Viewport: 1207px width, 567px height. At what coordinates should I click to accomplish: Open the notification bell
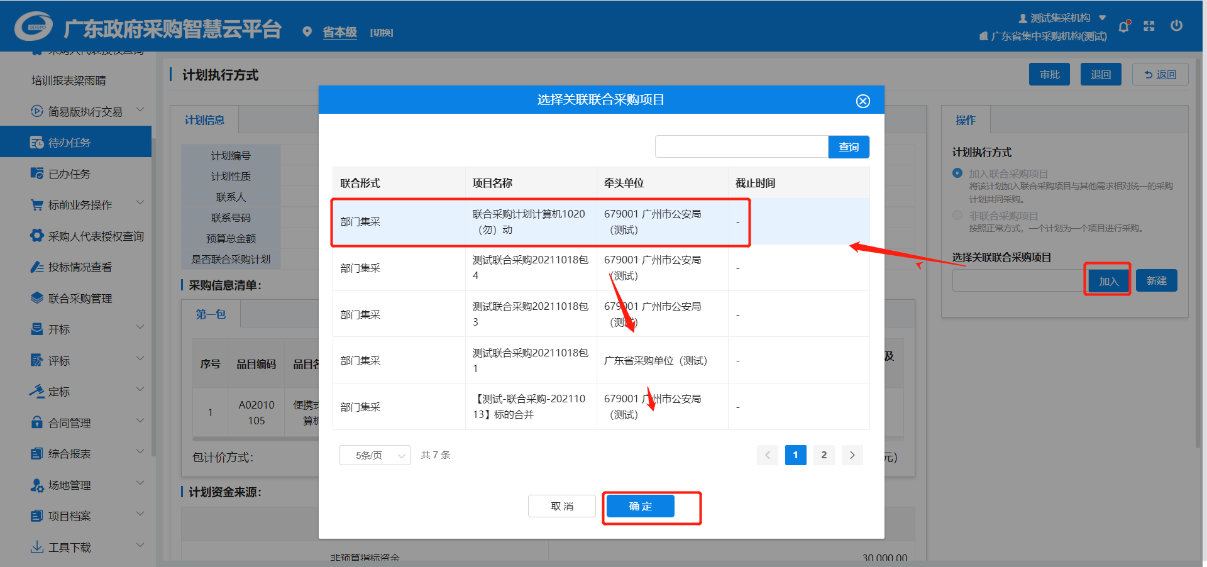(x=1124, y=27)
